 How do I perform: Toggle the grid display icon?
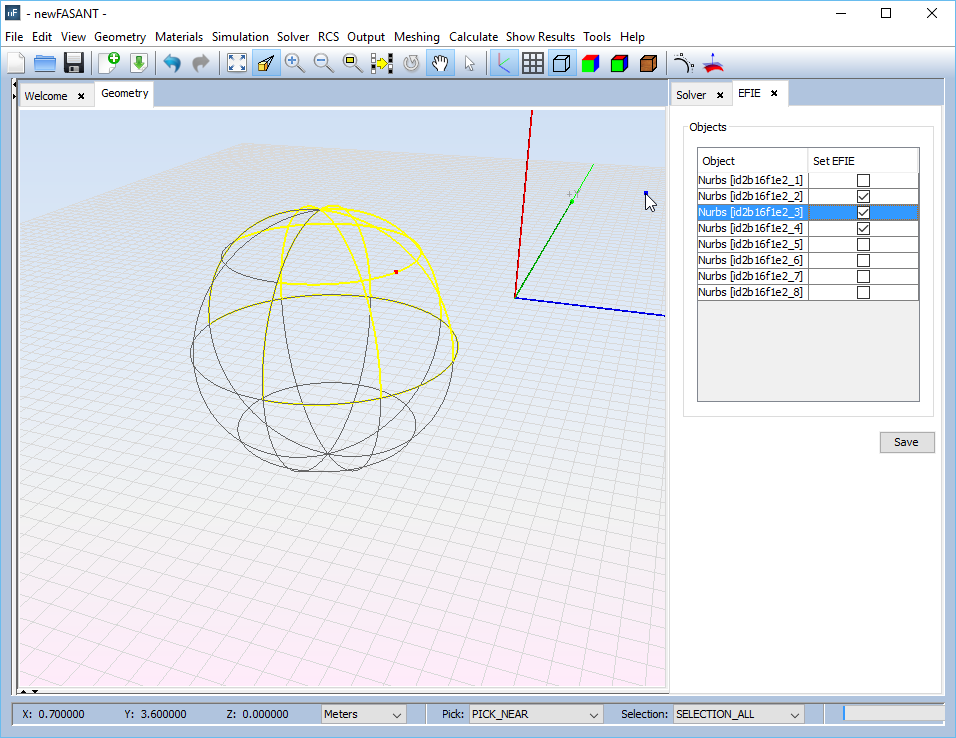[x=533, y=63]
